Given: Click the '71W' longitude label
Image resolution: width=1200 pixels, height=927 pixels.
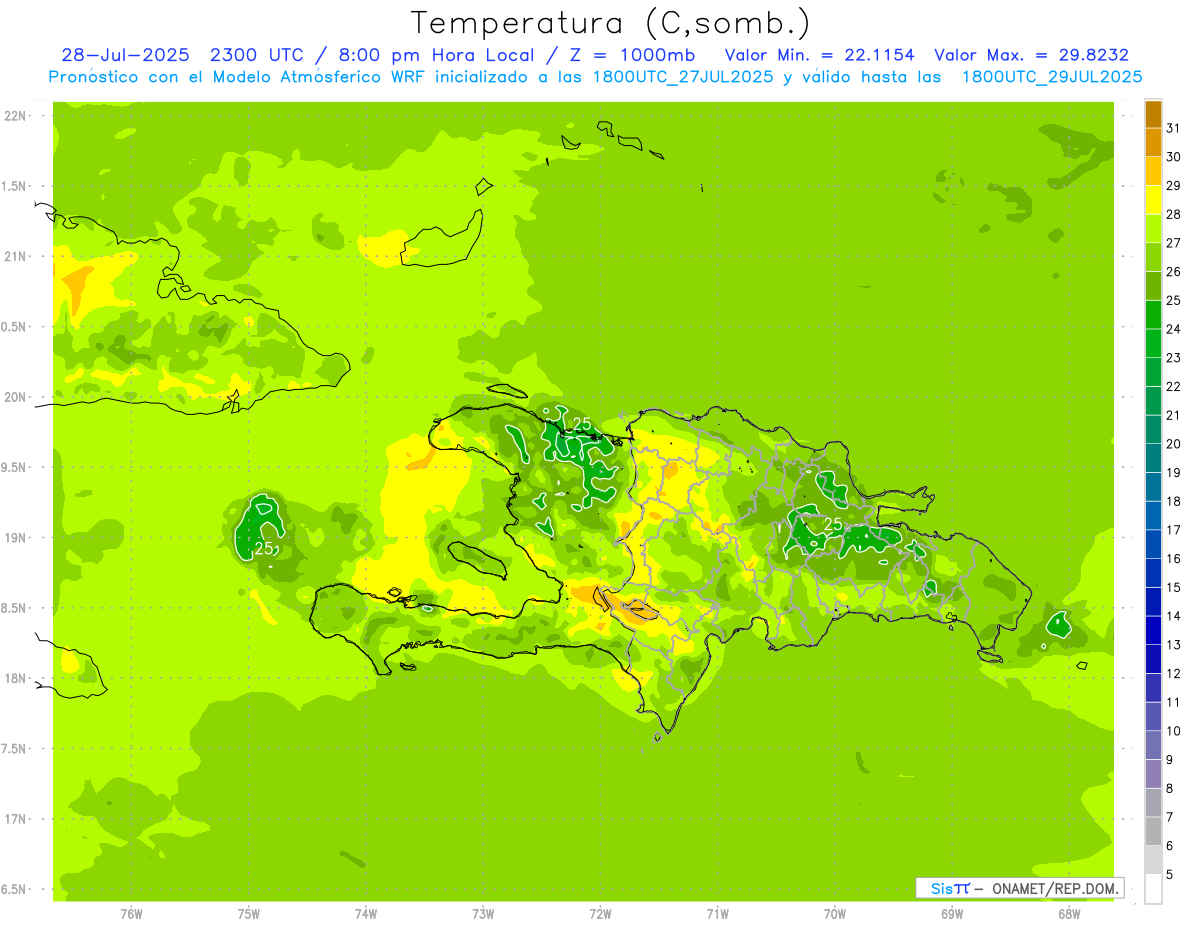Looking at the screenshot, I should pyautogui.click(x=717, y=913).
